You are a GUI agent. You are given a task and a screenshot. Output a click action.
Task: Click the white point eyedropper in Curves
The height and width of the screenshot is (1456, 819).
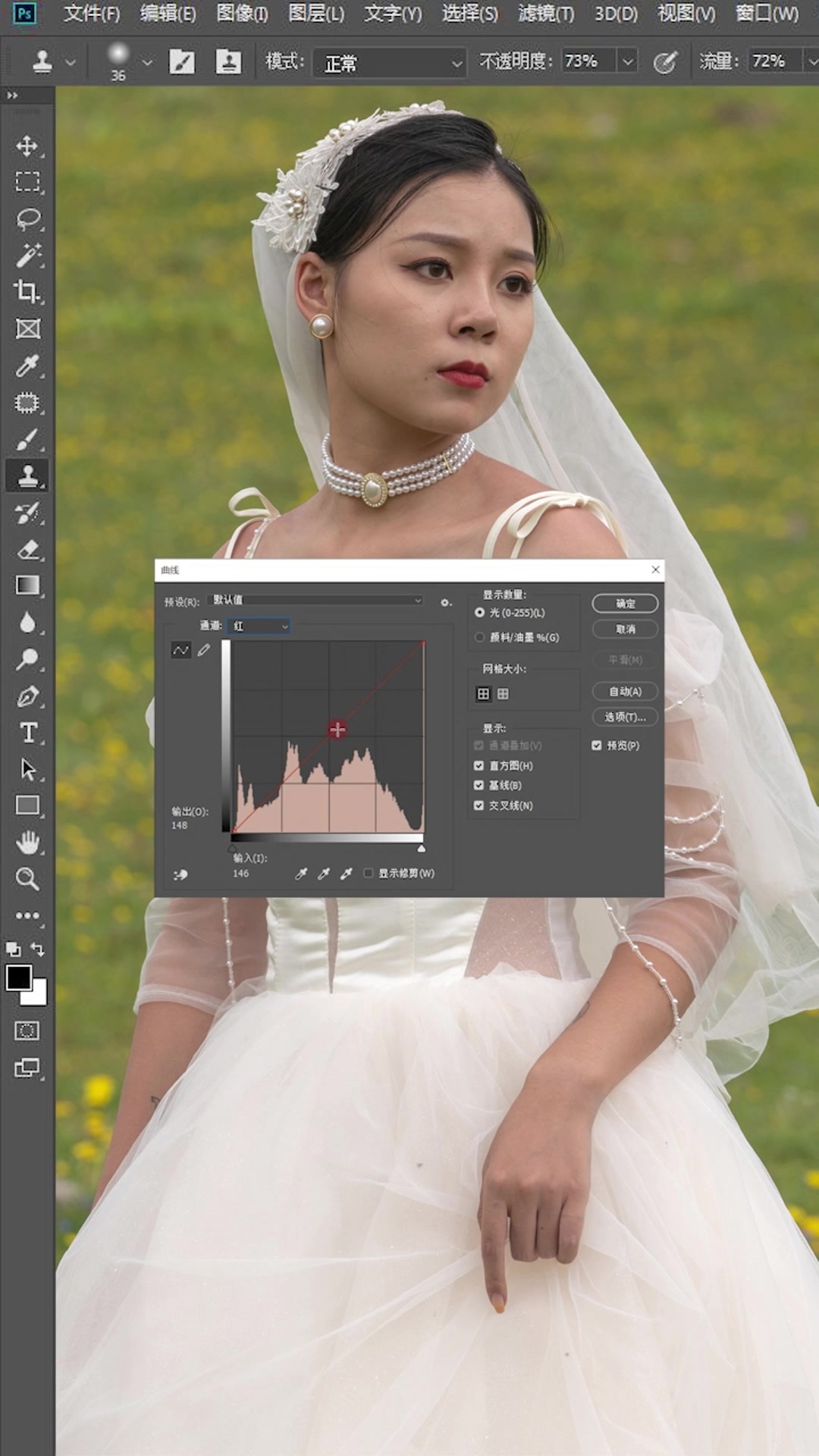click(x=347, y=874)
